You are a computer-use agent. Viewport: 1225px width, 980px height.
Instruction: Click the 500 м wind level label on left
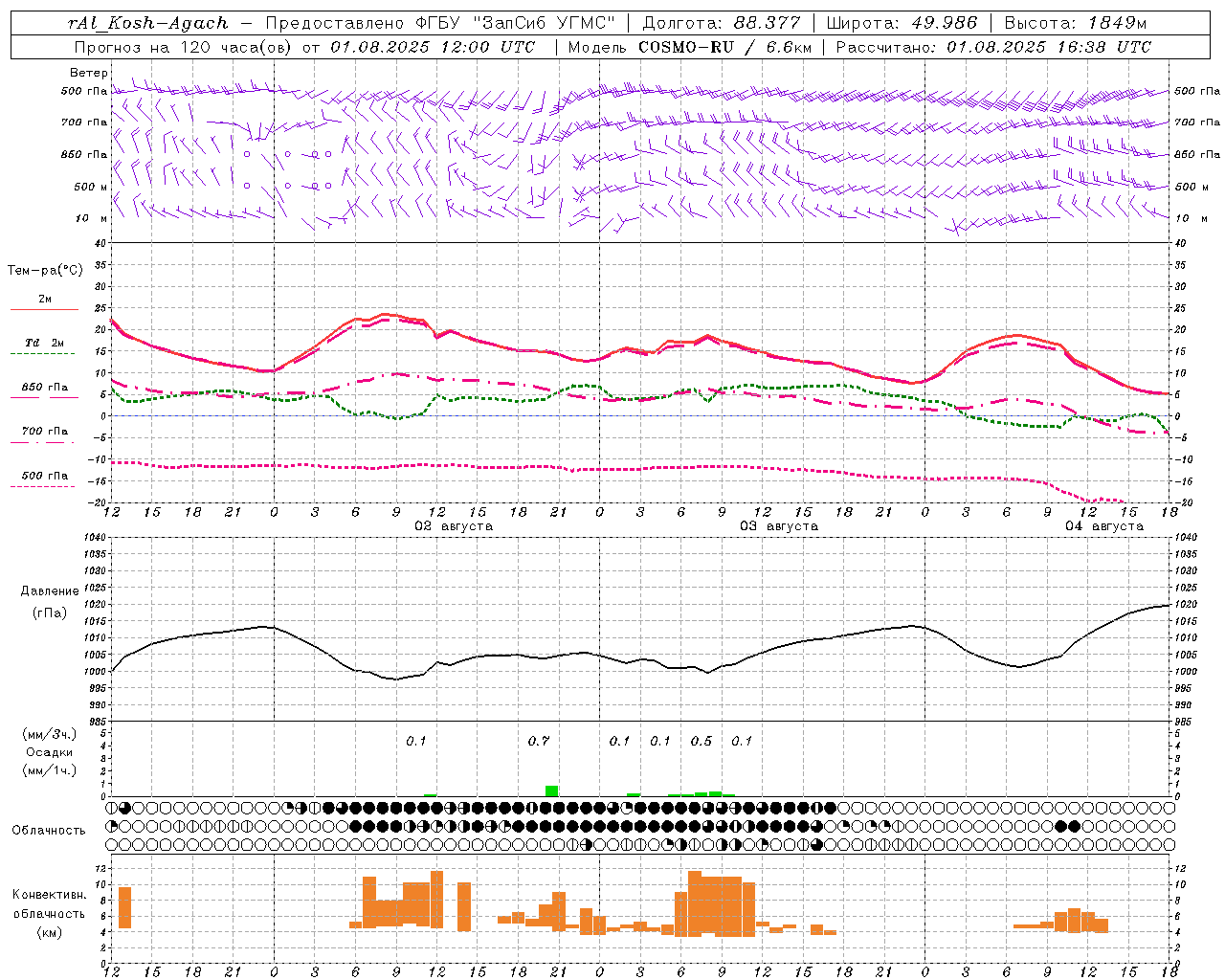tap(91, 187)
